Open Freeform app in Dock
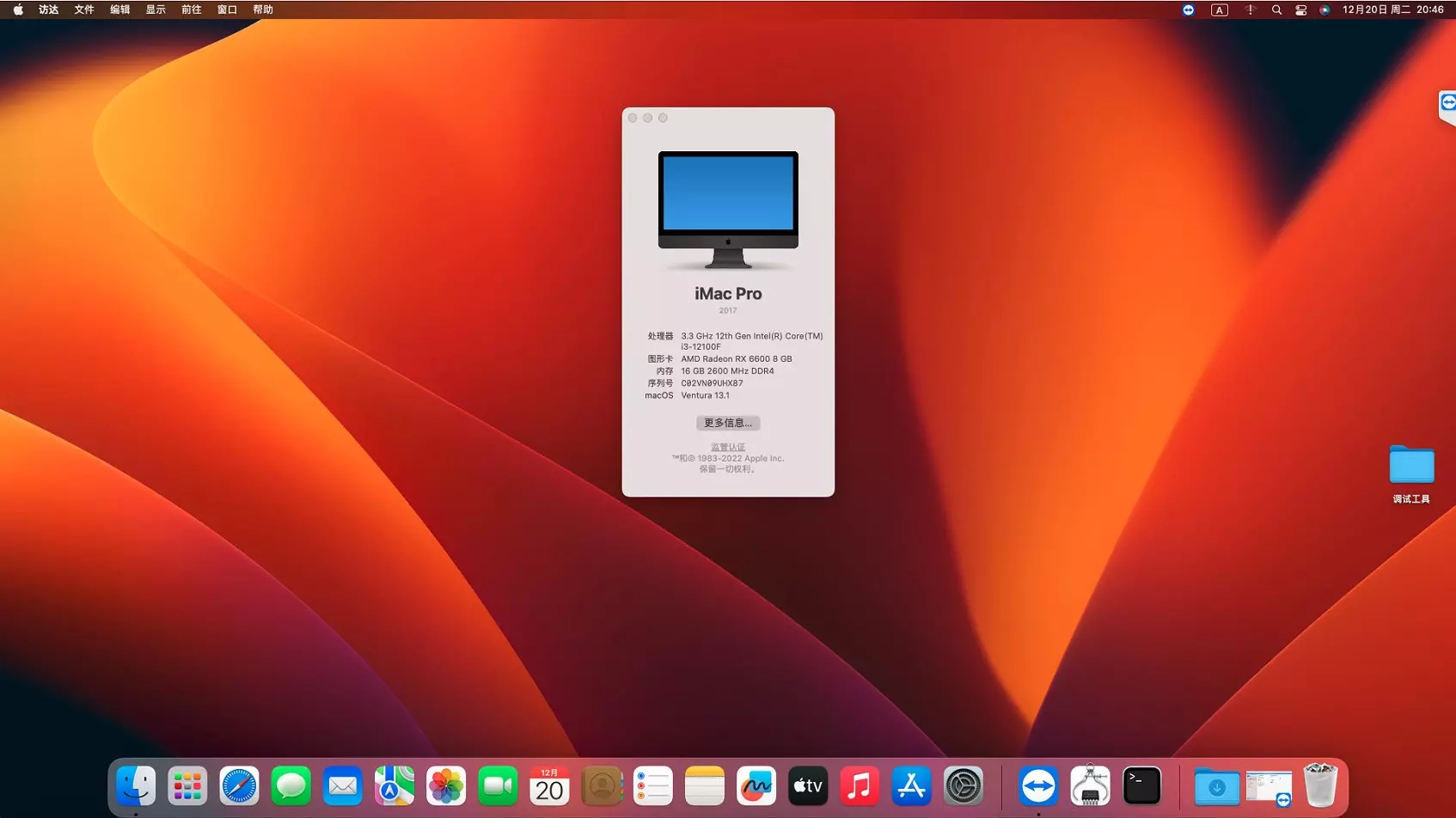1456x818 pixels. pos(756,785)
